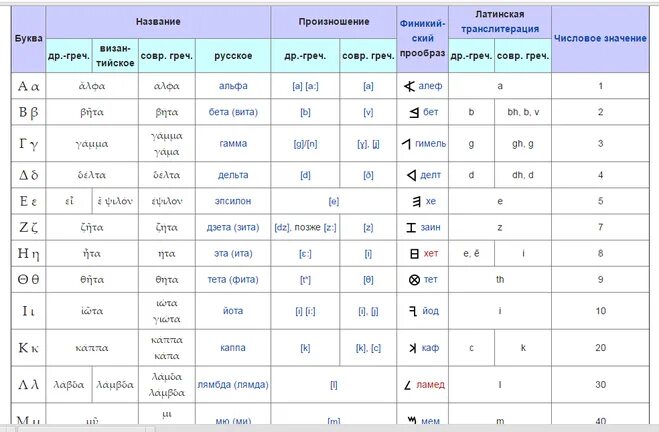The width and height of the screenshot is (659, 432).
Task: Open the 'лямбда (лямда)' link
Action: point(233,385)
